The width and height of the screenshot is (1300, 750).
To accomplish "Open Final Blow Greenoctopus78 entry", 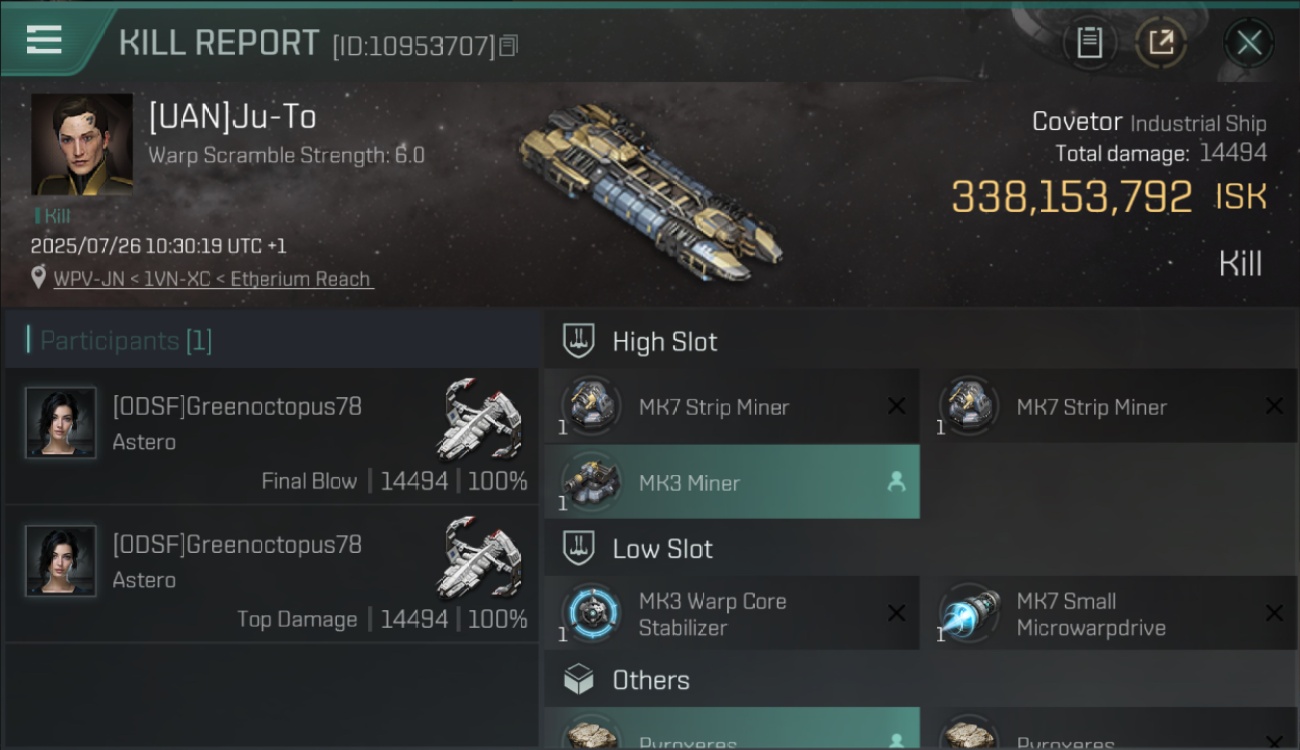I will (x=272, y=436).
